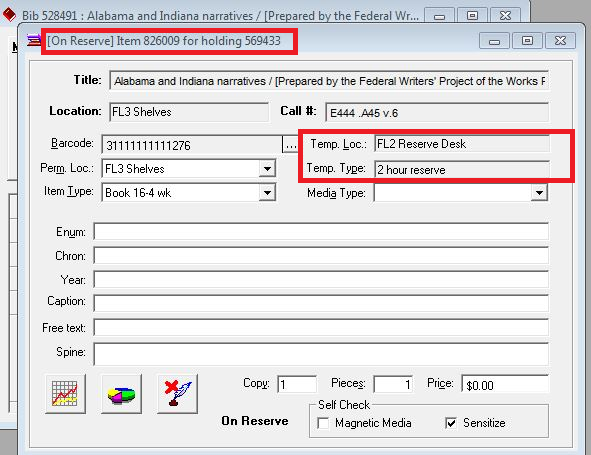The width and height of the screenshot is (591, 455).
Task: Click Temp. Loc. field FL2 Reserve Desk
Action: click(462, 144)
